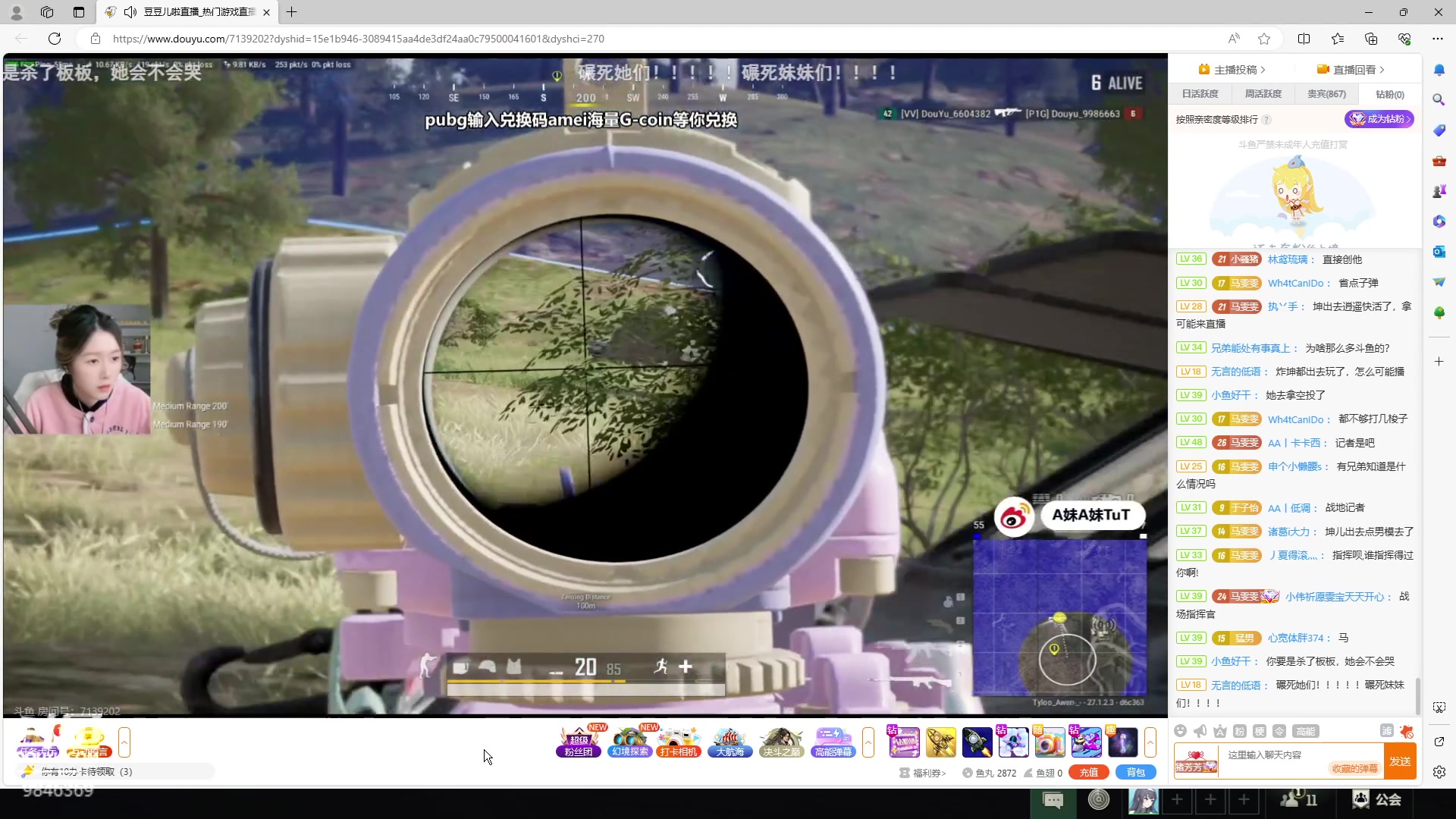Toggle Edge split screen view

pyautogui.click(x=1304, y=39)
